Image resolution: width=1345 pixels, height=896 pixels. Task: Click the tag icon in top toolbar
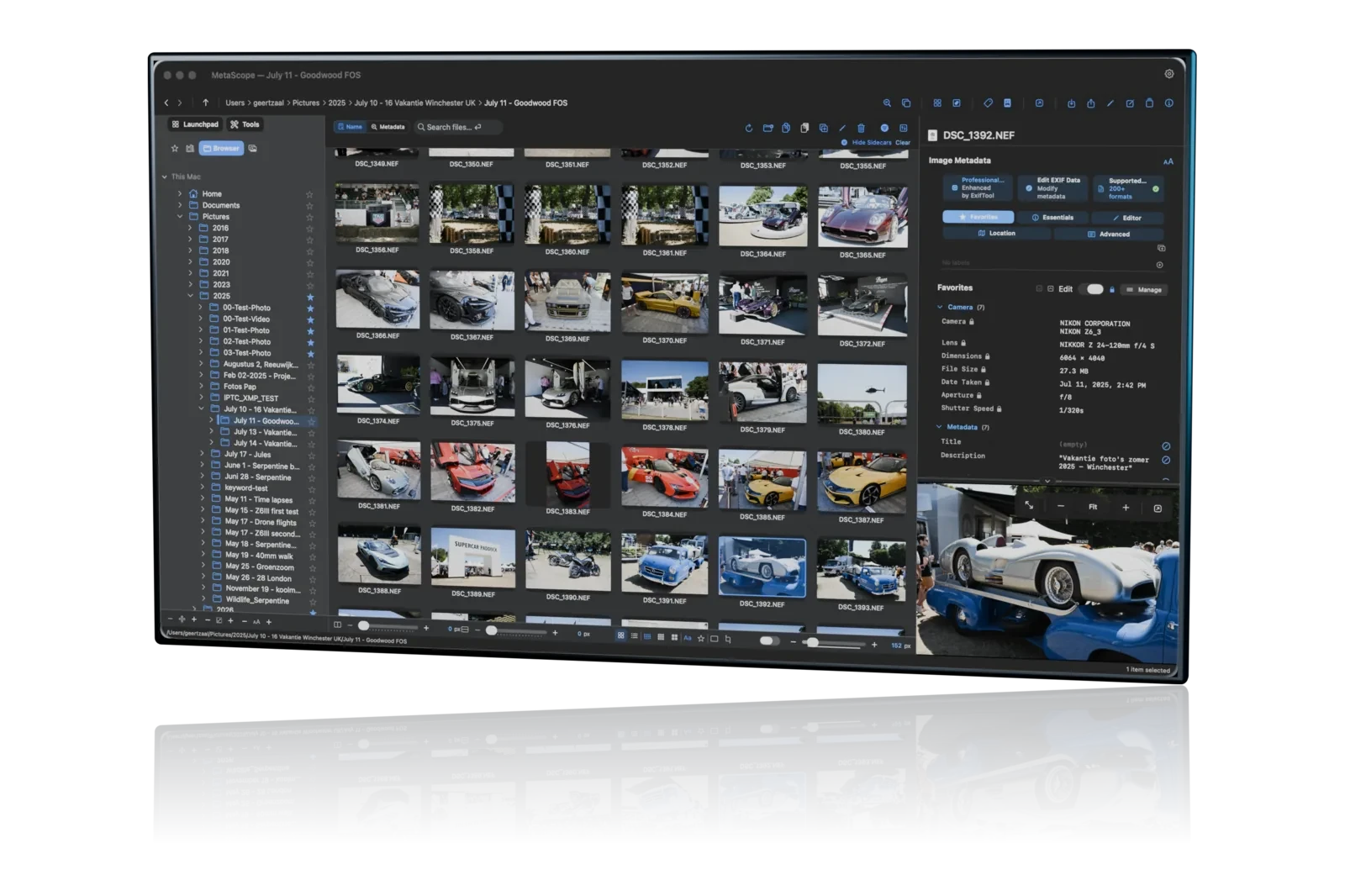point(988,103)
